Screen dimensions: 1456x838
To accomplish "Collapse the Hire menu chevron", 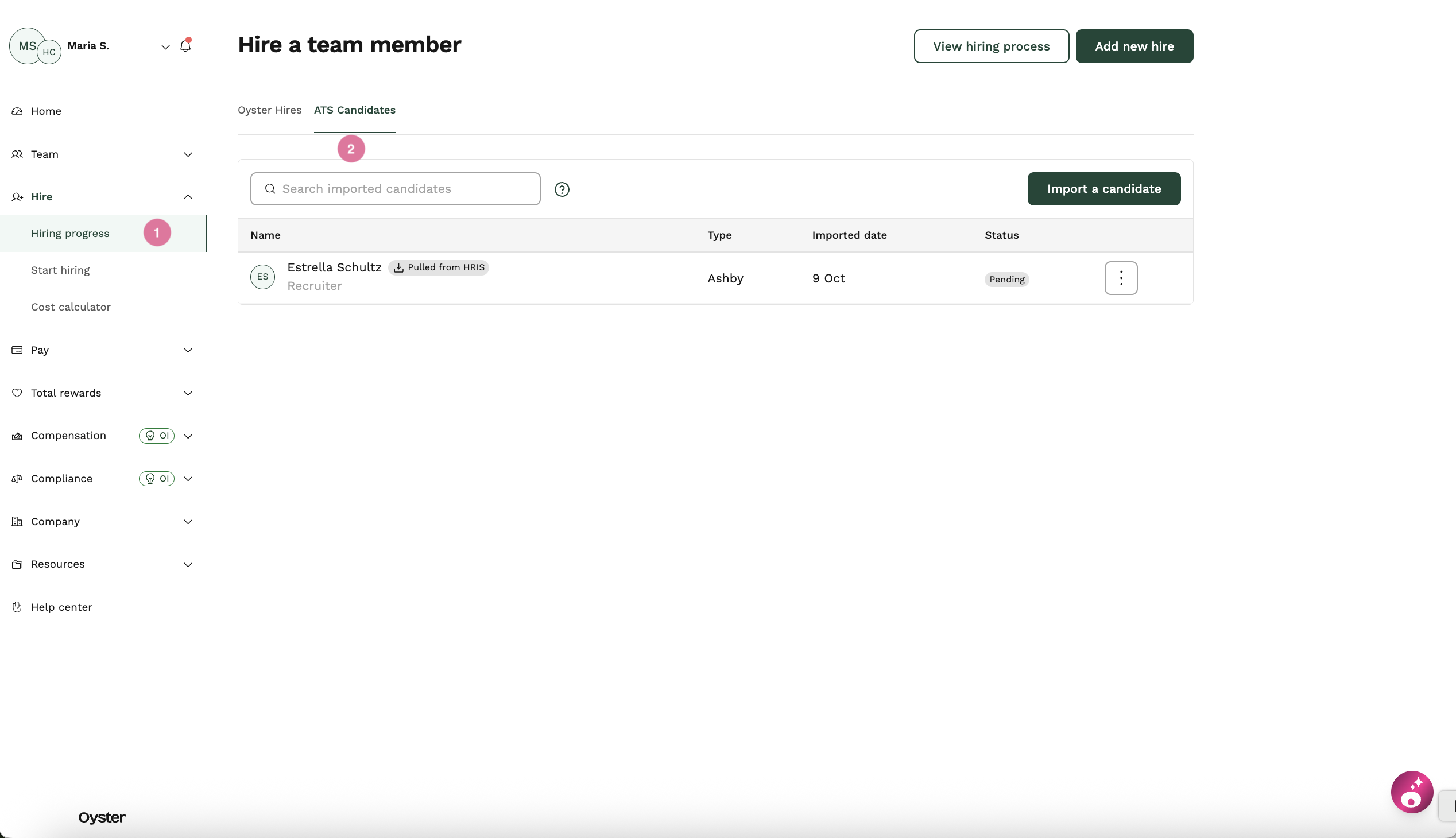I will [x=188, y=197].
